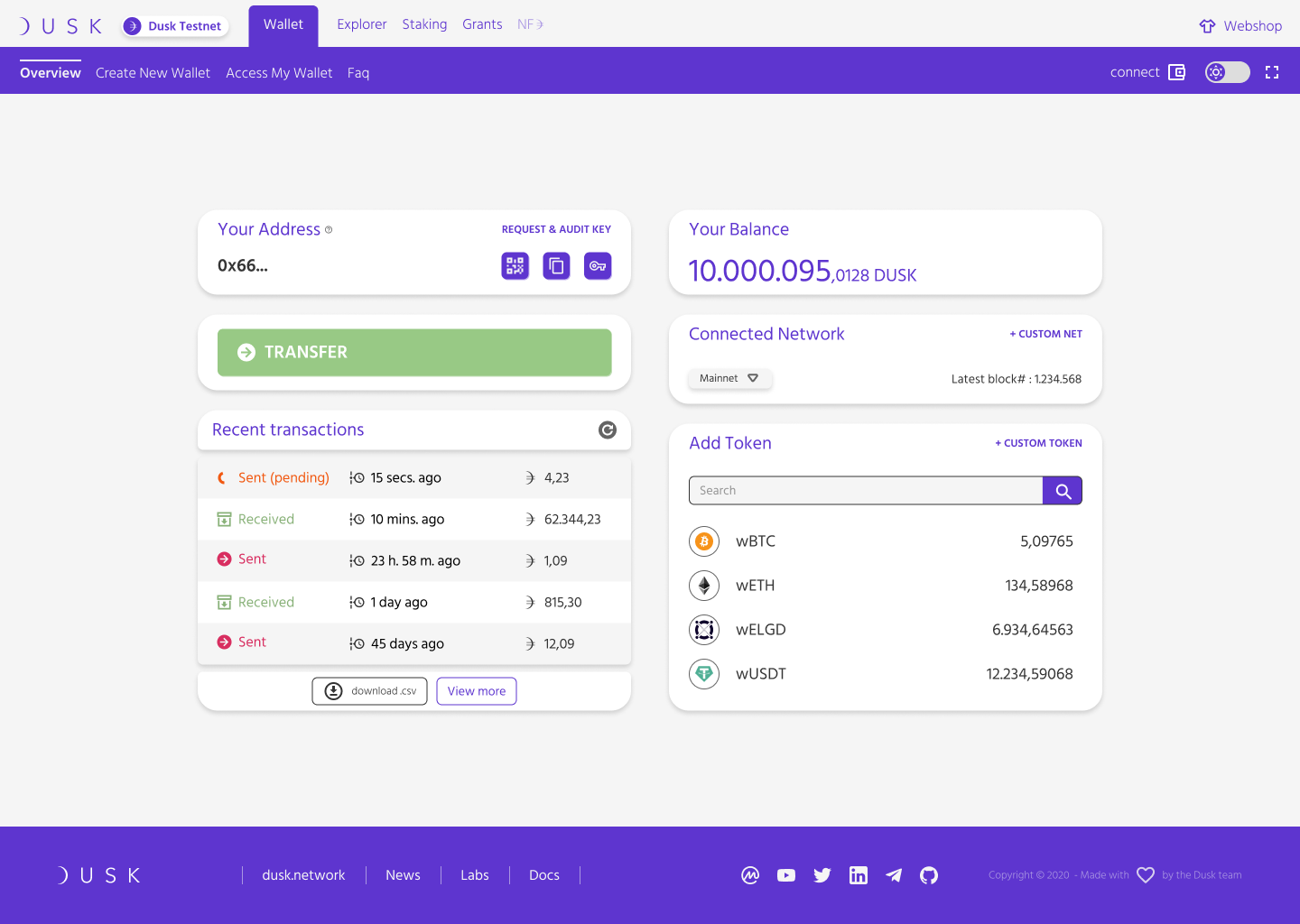Click the NF tab in header
The height and width of the screenshot is (924, 1300).
[x=530, y=24]
